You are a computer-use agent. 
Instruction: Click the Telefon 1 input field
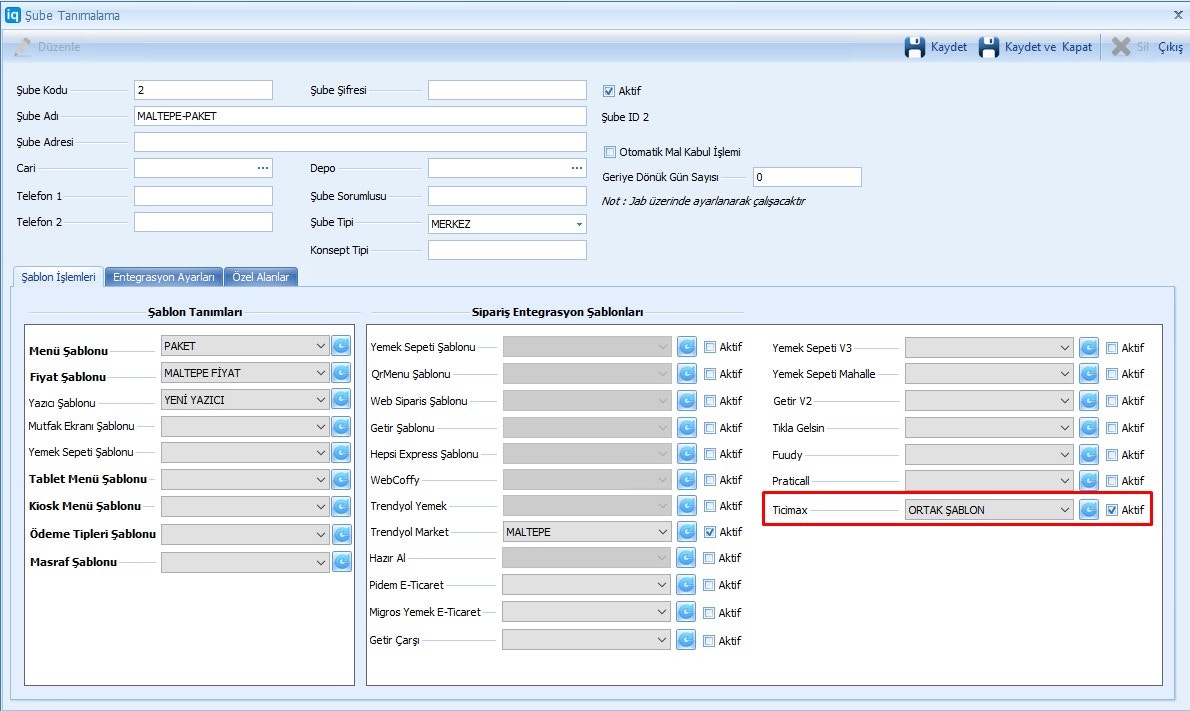pos(203,196)
